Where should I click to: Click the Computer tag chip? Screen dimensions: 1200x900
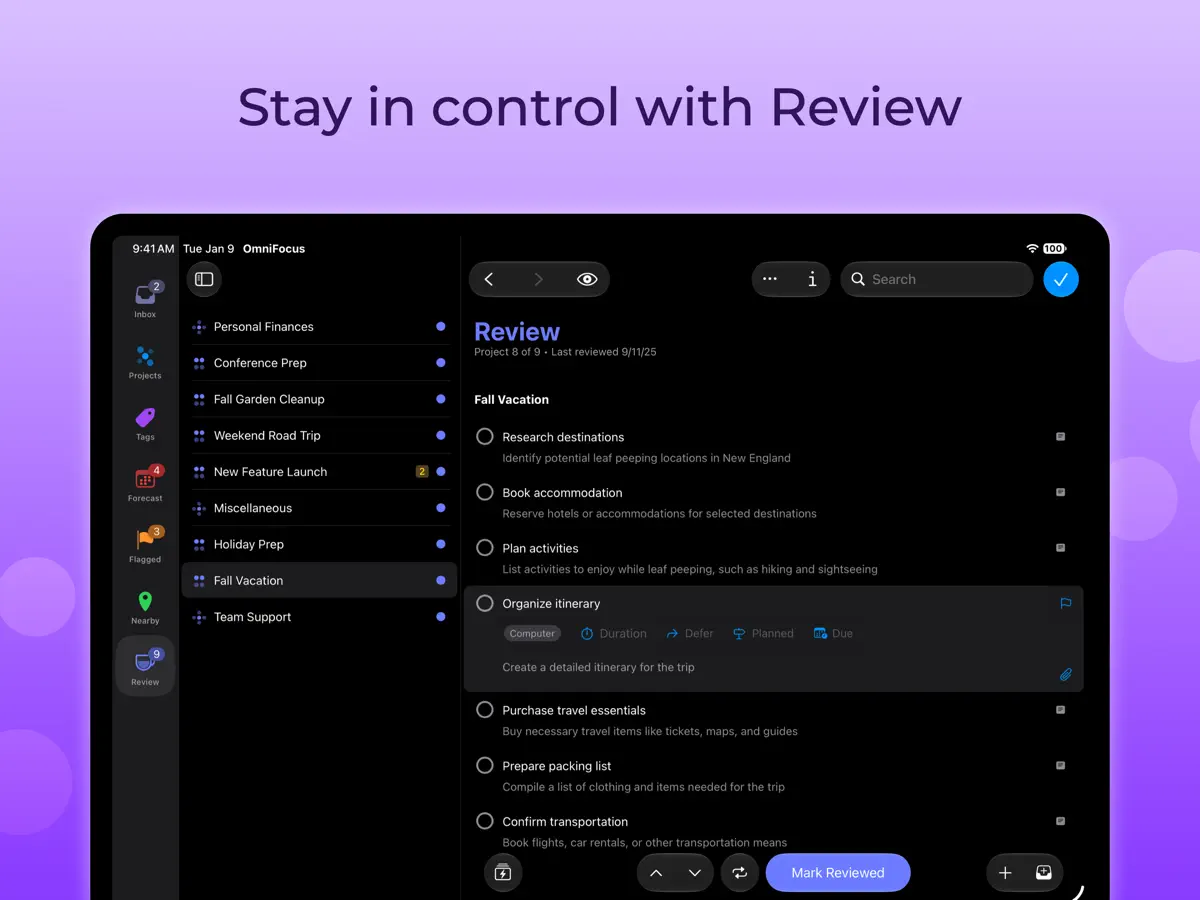point(532,633)
